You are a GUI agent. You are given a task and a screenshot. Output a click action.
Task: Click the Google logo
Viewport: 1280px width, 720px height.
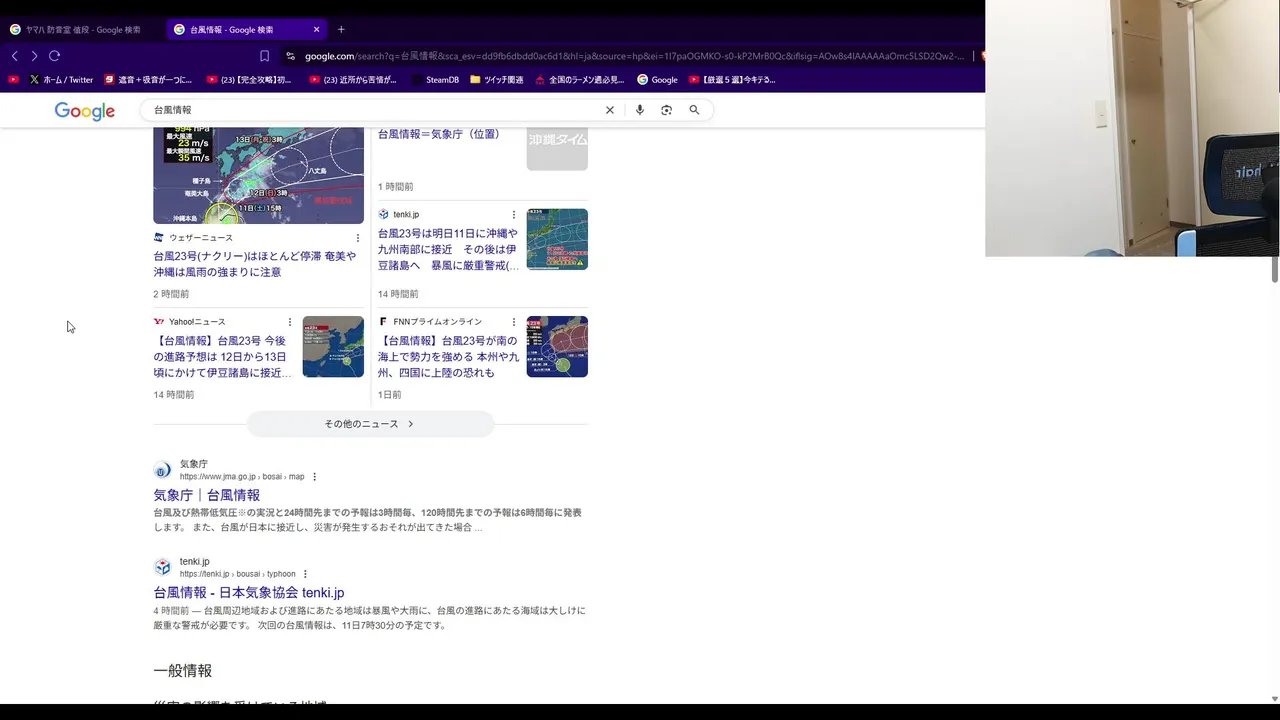[x=85, y=111]
